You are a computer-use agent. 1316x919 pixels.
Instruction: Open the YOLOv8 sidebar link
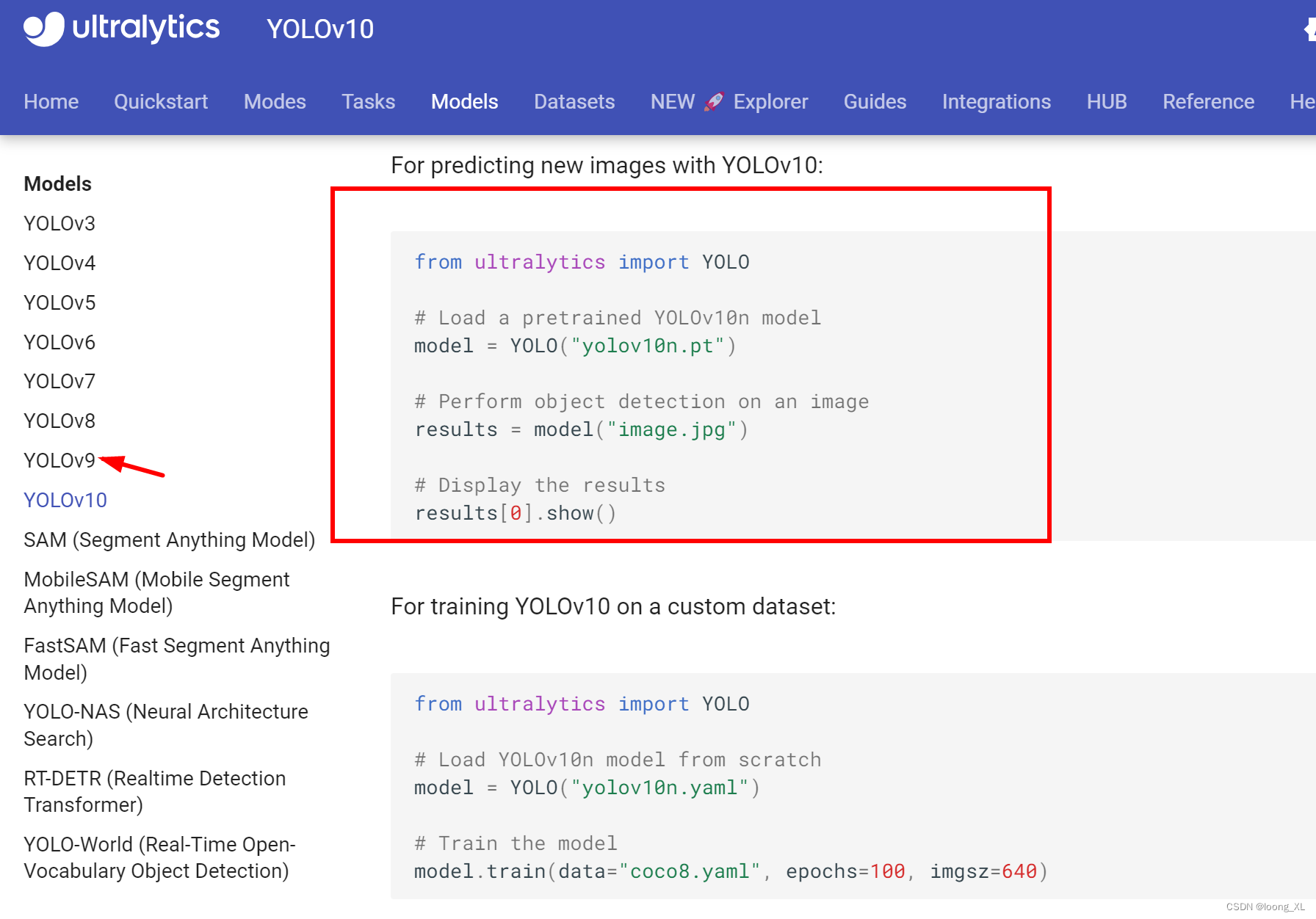(59, 421)
